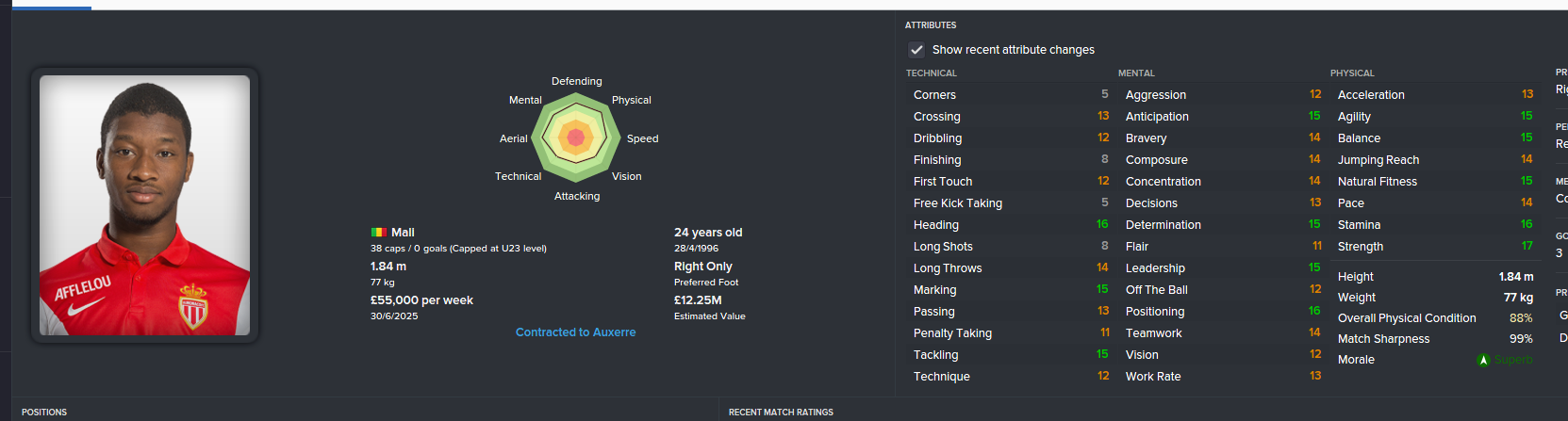
Task: Select the Heading attribute row
Action: click(x=1009, y=225)
